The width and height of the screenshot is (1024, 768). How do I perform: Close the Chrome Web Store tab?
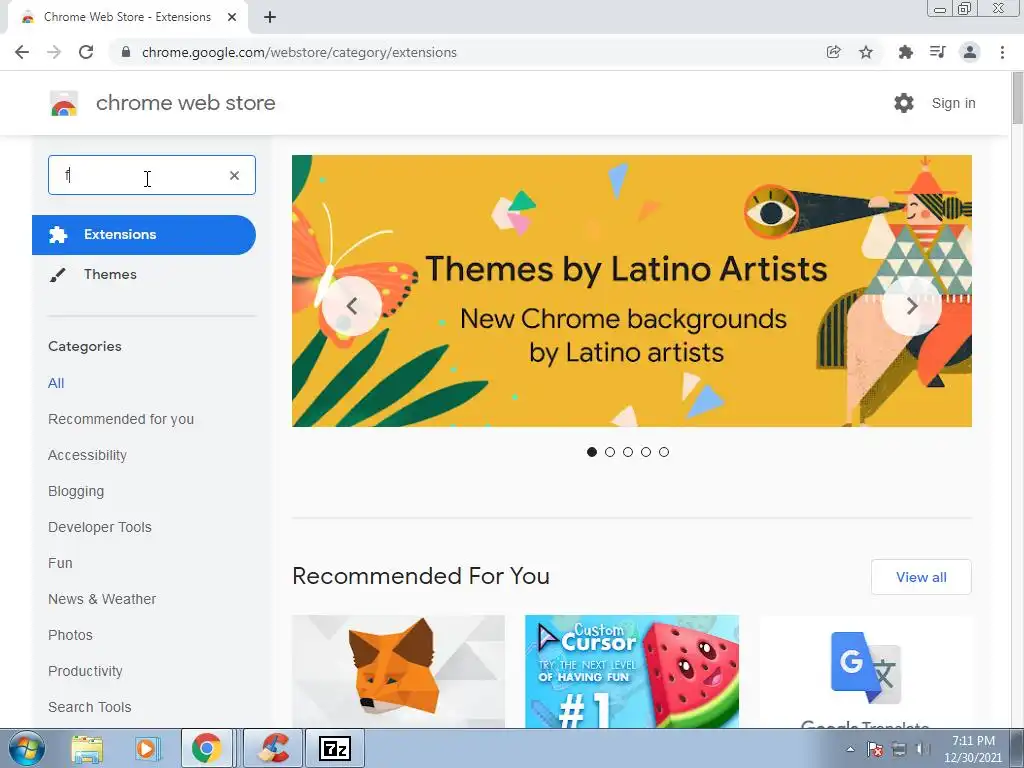click(232, 18)
